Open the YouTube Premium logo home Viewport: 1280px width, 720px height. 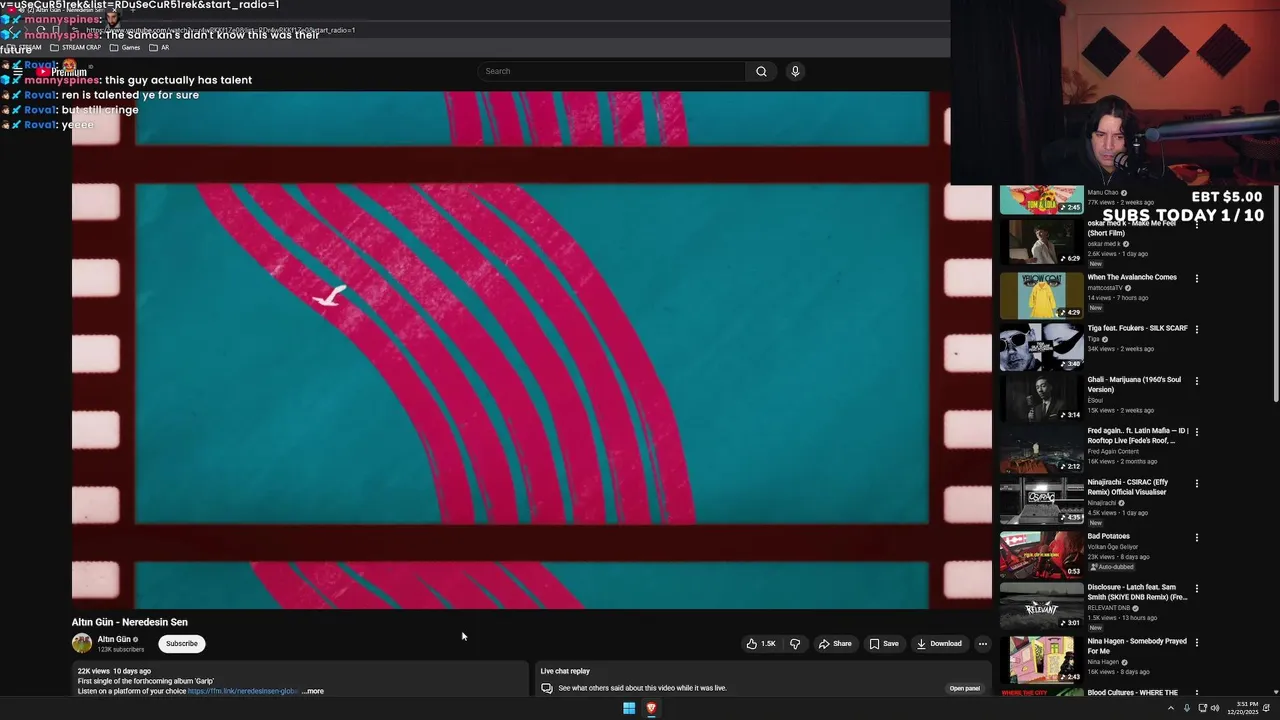pos(62,72)
